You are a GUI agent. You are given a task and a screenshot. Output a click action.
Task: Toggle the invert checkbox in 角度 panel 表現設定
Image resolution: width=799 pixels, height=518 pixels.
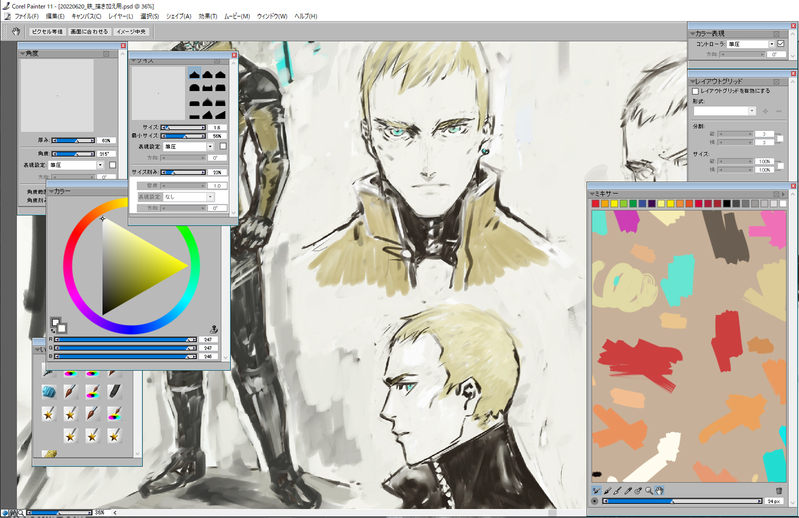point(112,165)
